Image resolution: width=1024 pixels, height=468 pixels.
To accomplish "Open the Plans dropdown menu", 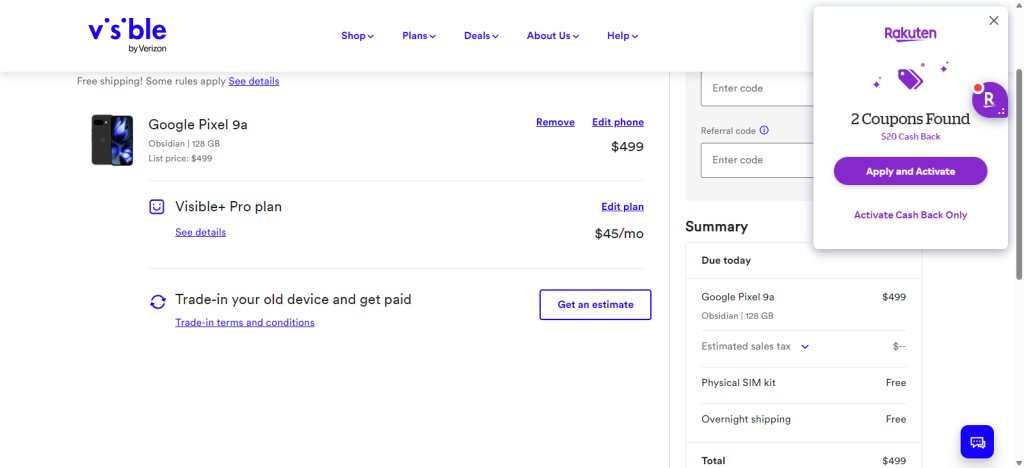I will pos(419,36).
